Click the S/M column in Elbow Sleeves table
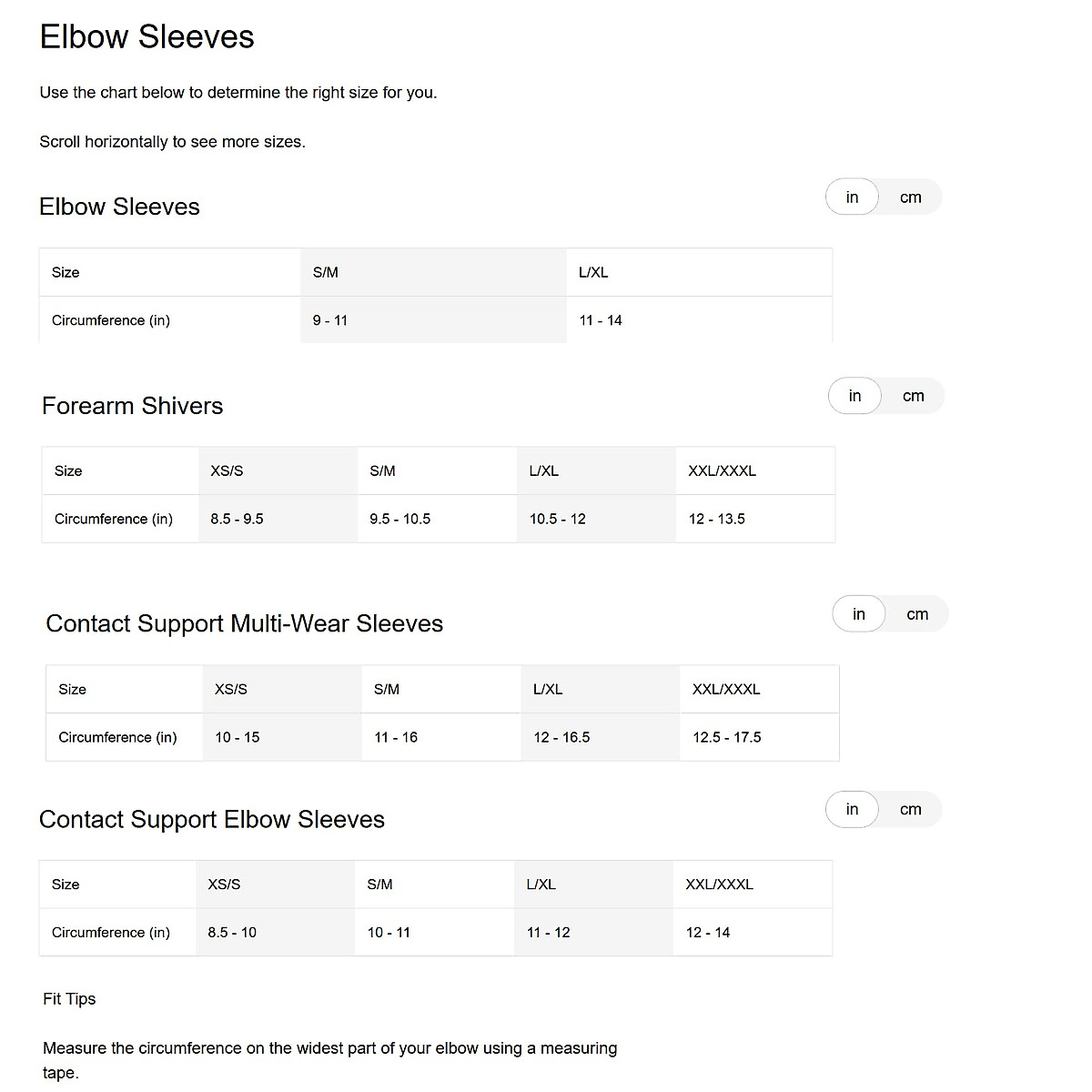This screenshot has height=1092, width=1092. (326, 272)
